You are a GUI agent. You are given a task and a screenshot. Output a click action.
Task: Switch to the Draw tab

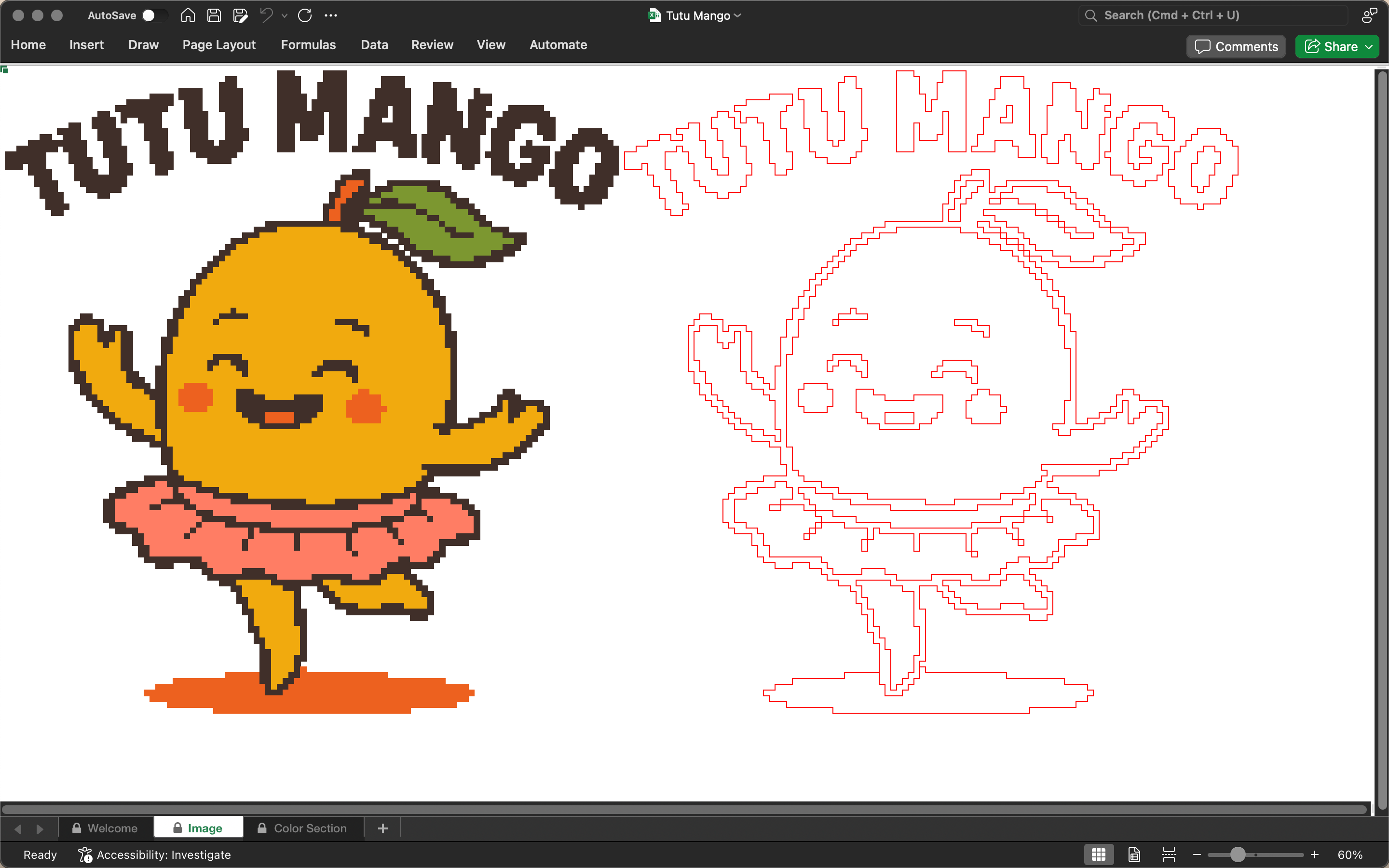(144, 45)
